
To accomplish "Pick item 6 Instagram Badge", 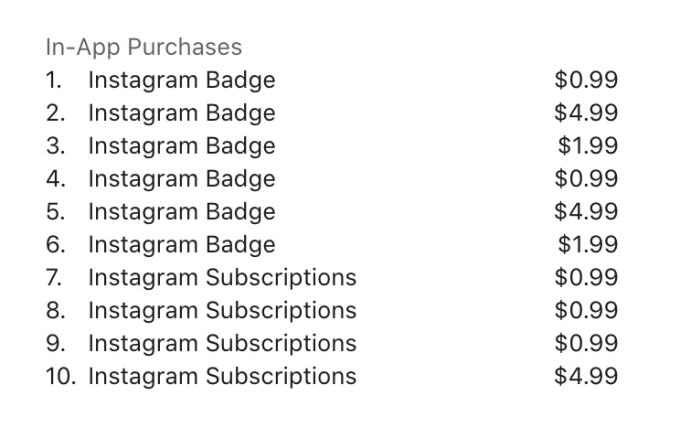I will click(x=181, y=245).
